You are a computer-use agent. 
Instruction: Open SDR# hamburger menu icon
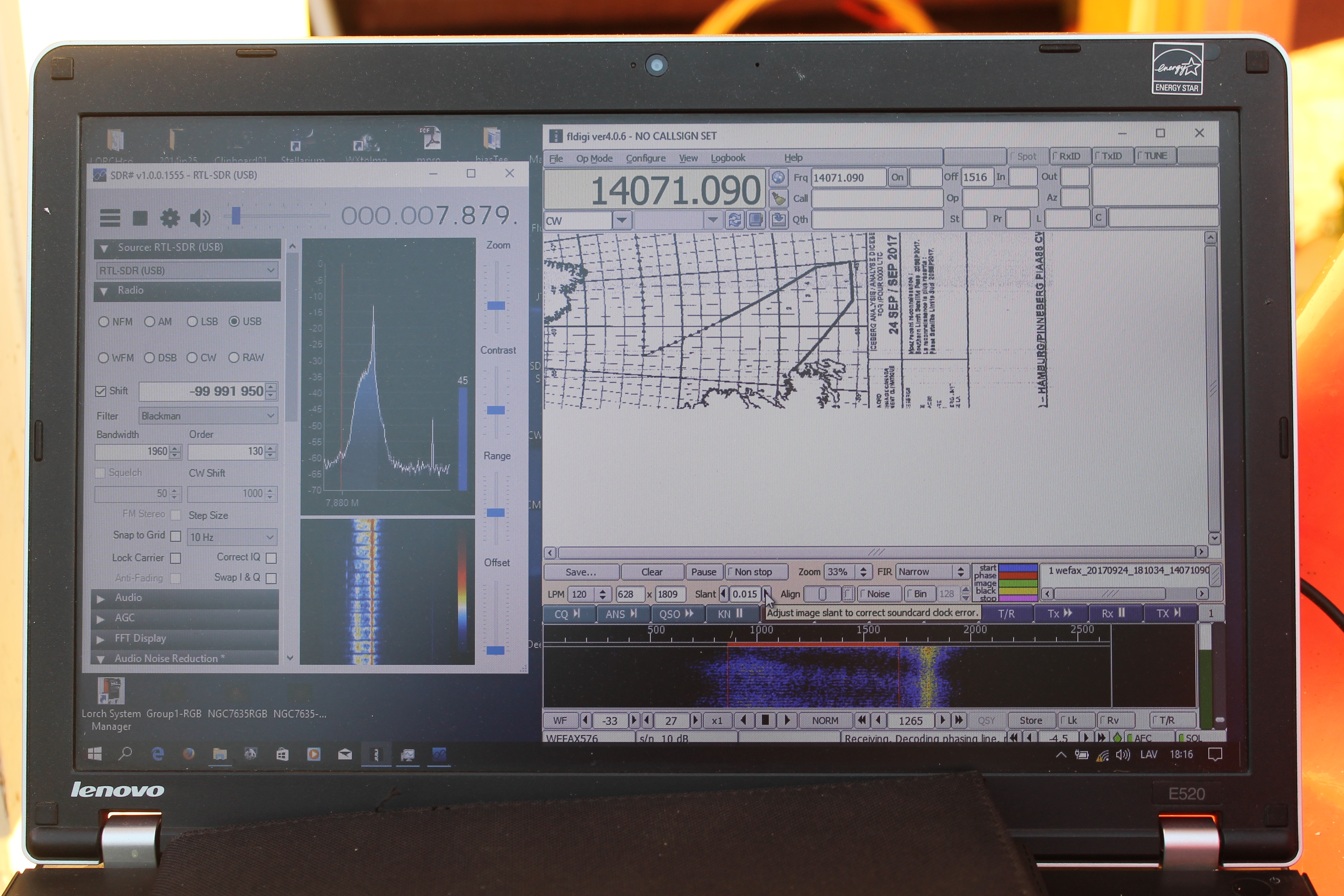point(110,218)
